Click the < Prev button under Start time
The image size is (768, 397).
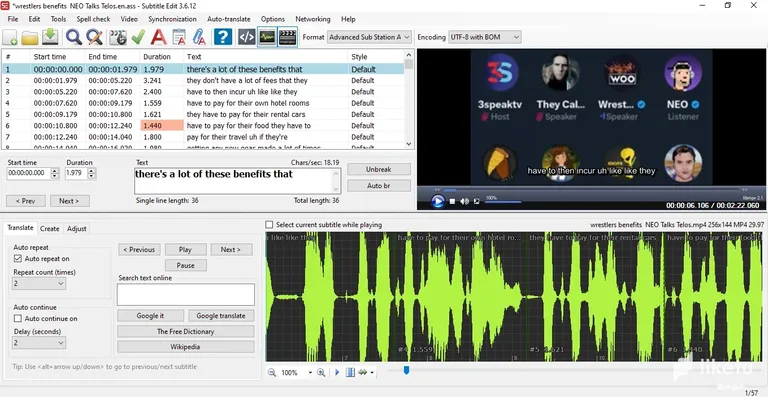pyautogui.click(x=25, y=201)
